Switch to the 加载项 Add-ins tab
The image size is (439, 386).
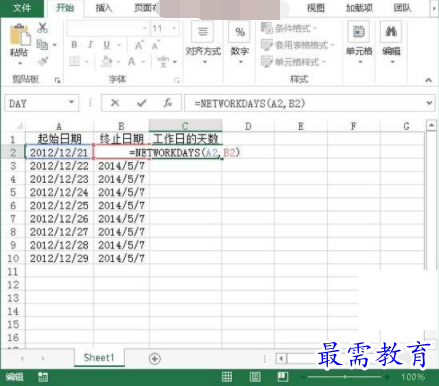point(359,8)
